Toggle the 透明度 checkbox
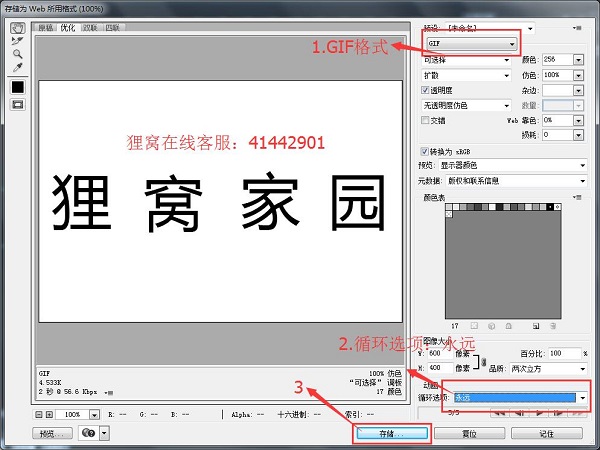The image size is (600, 450). coord(425,90)
